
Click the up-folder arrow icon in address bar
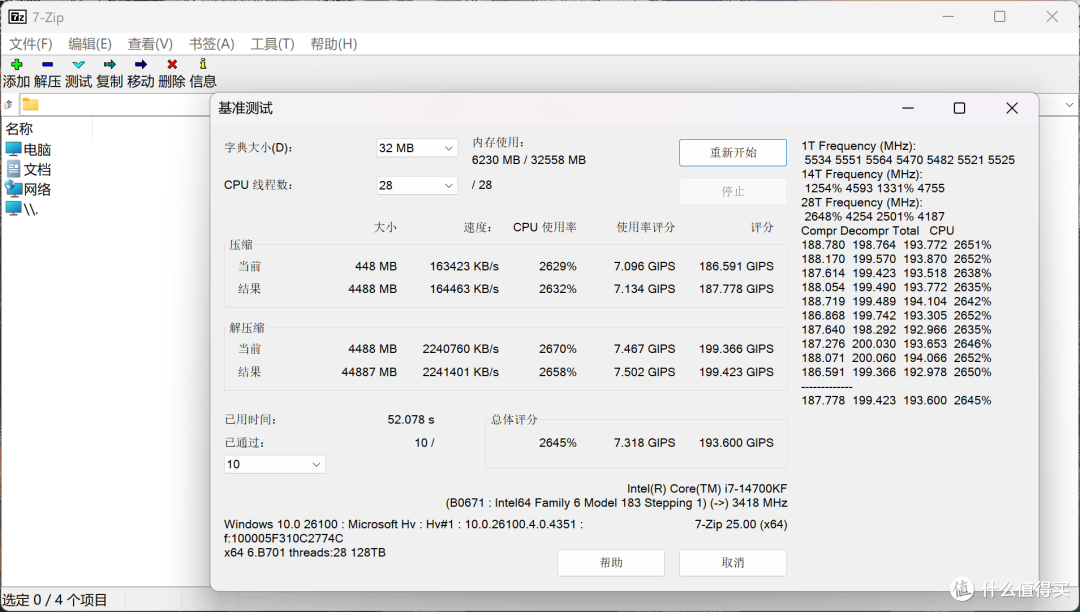9,105
